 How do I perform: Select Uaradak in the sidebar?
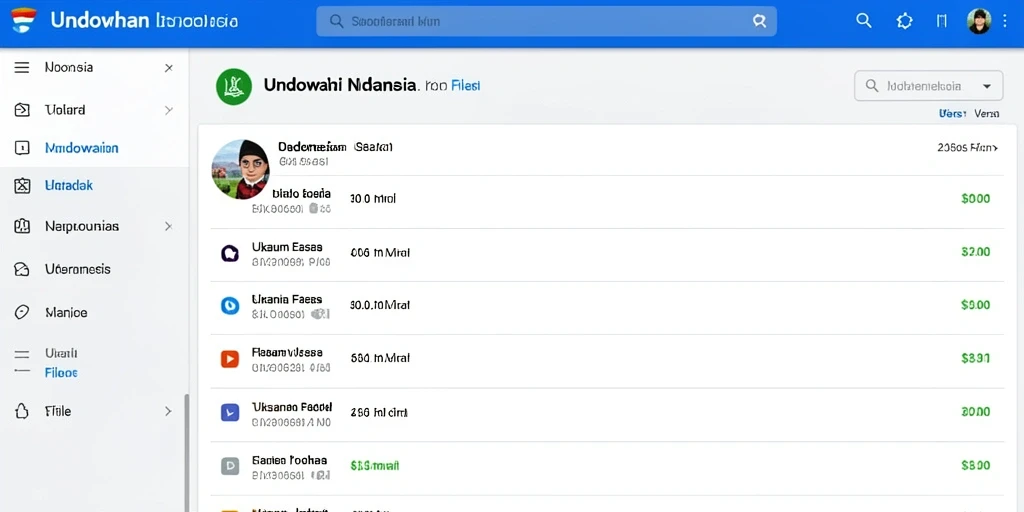pyautogui.click(x=69, y=185)
